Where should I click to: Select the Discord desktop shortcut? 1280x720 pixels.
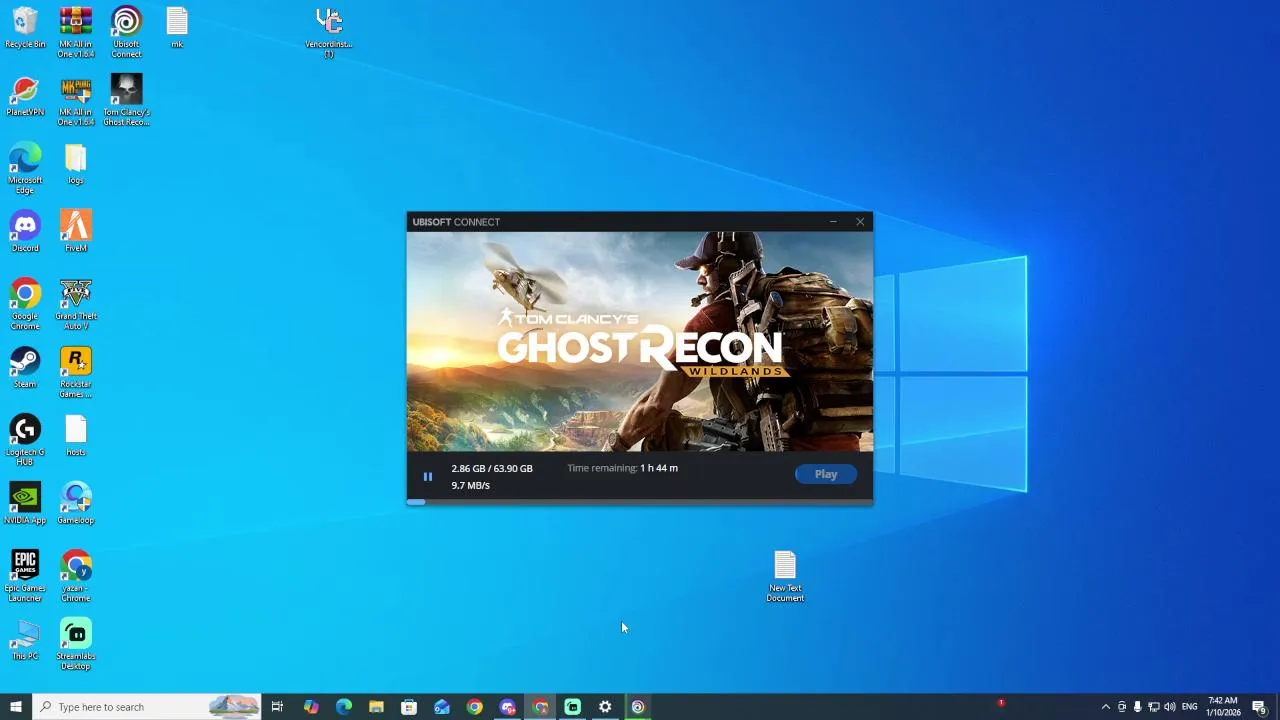coord(25,231)
